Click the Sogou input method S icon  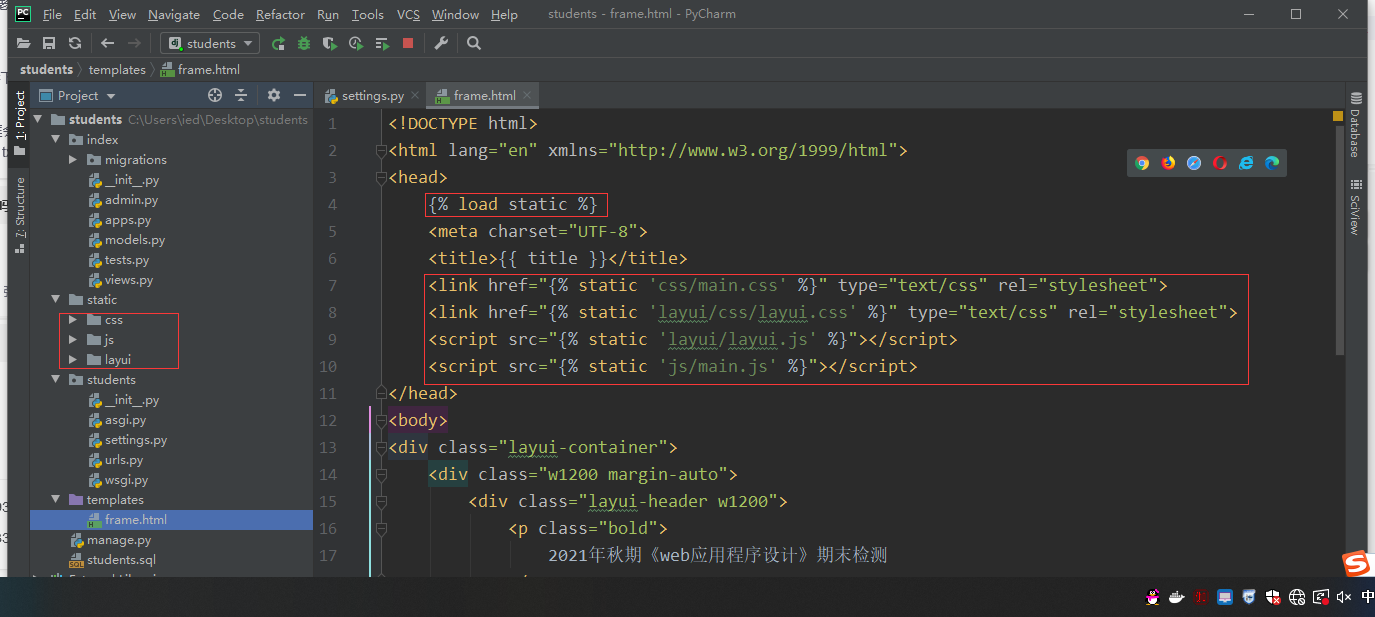click(1356, 564)
